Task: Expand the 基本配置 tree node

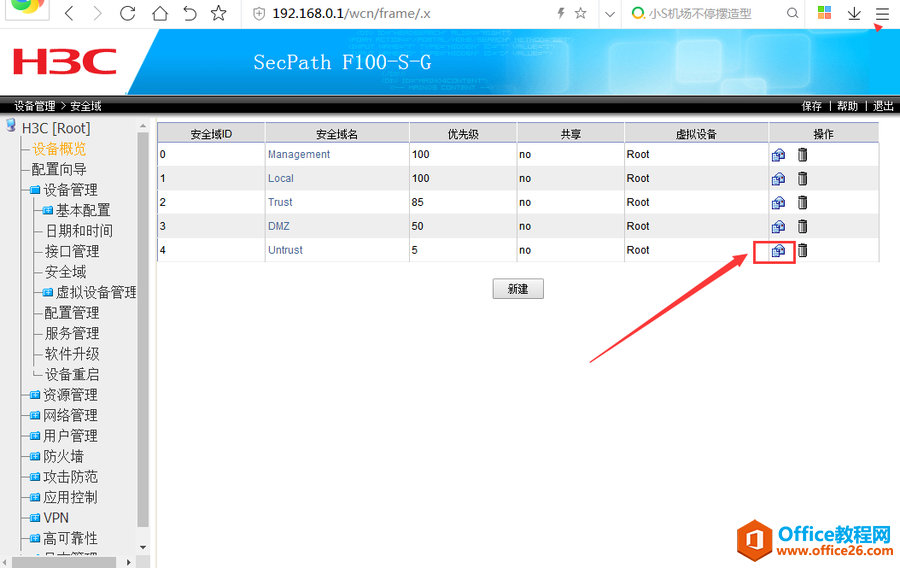Action: pyautogui.click(x=48, y=211)
